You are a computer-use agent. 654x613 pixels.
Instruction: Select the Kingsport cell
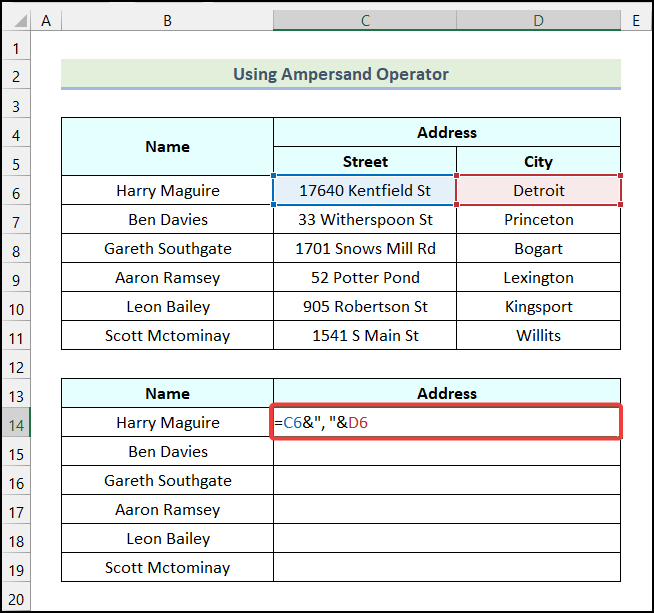pos(538,306)
